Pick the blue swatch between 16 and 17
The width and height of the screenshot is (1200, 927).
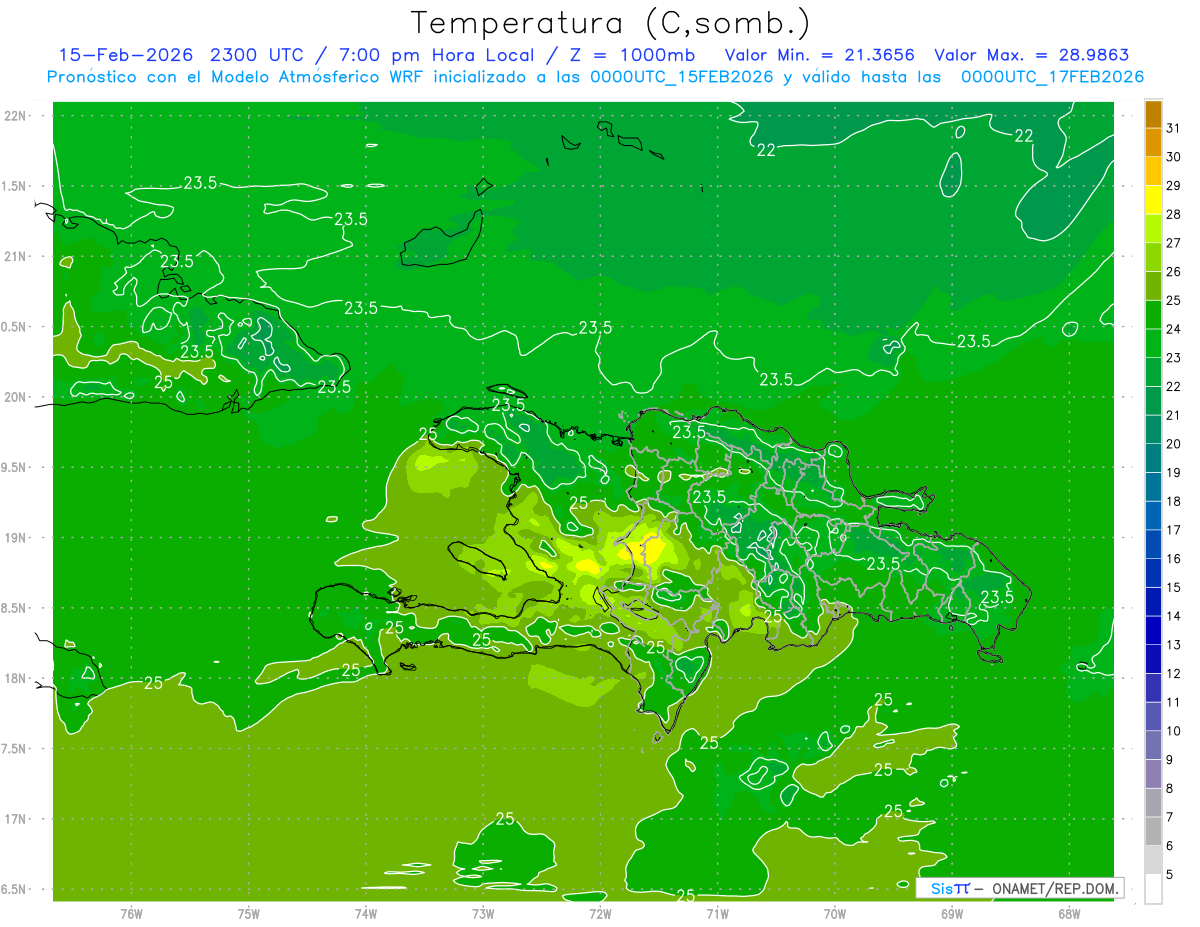(x=1153, y=544)
